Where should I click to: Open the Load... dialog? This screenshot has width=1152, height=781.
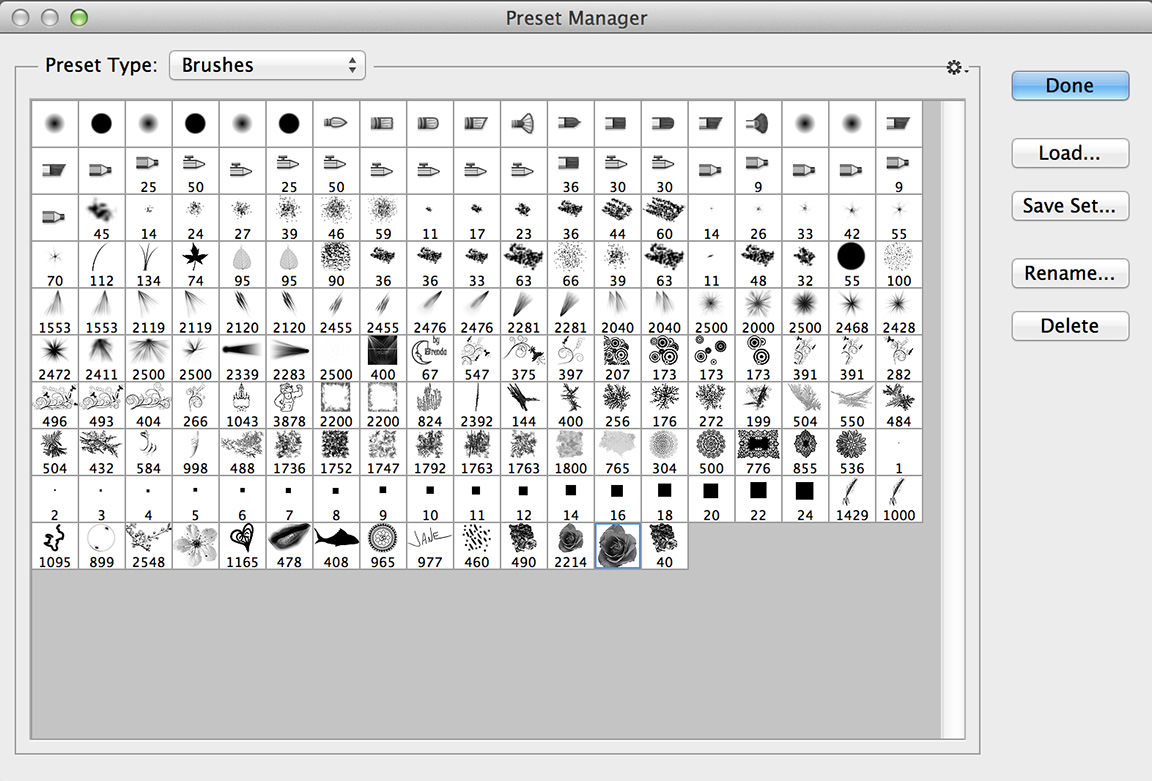pos(1070,153)
